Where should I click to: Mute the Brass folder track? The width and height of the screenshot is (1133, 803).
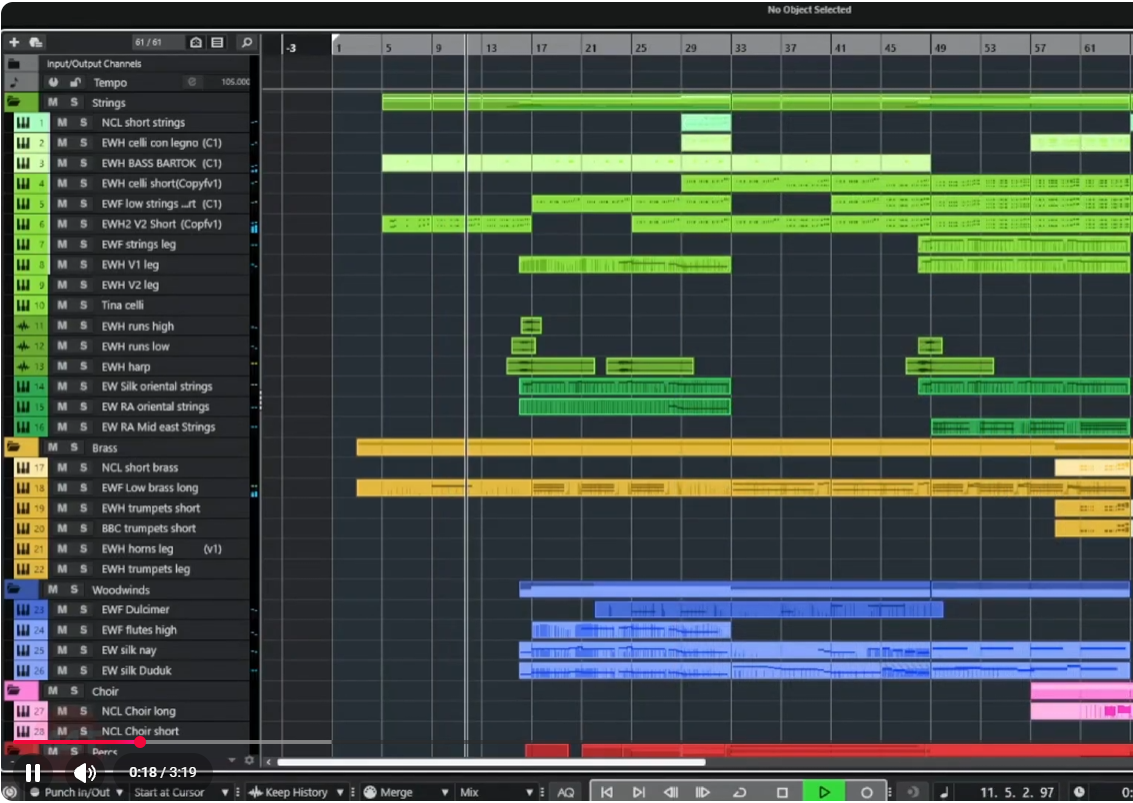[x=52, y=448]
